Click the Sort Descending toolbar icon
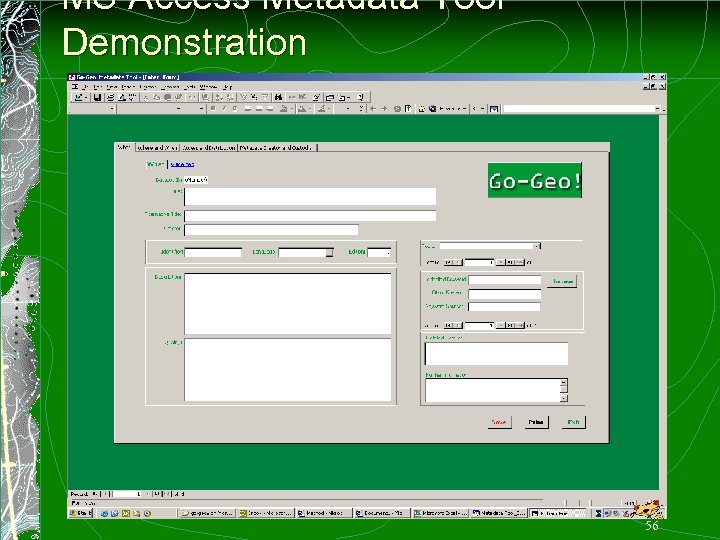Image resolution: width=720 pixels, height=540 pixels. pyautogui.click(x=230, y=97)
